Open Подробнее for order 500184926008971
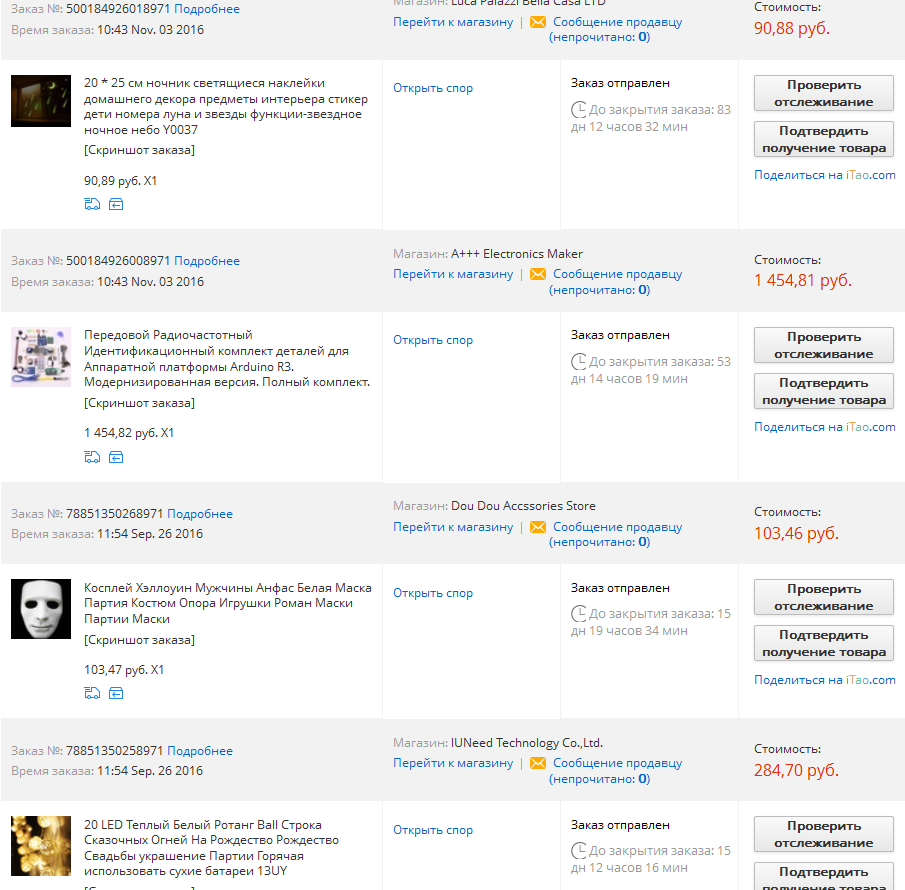Viewport: 905px width, 890px height. point(207,261)
